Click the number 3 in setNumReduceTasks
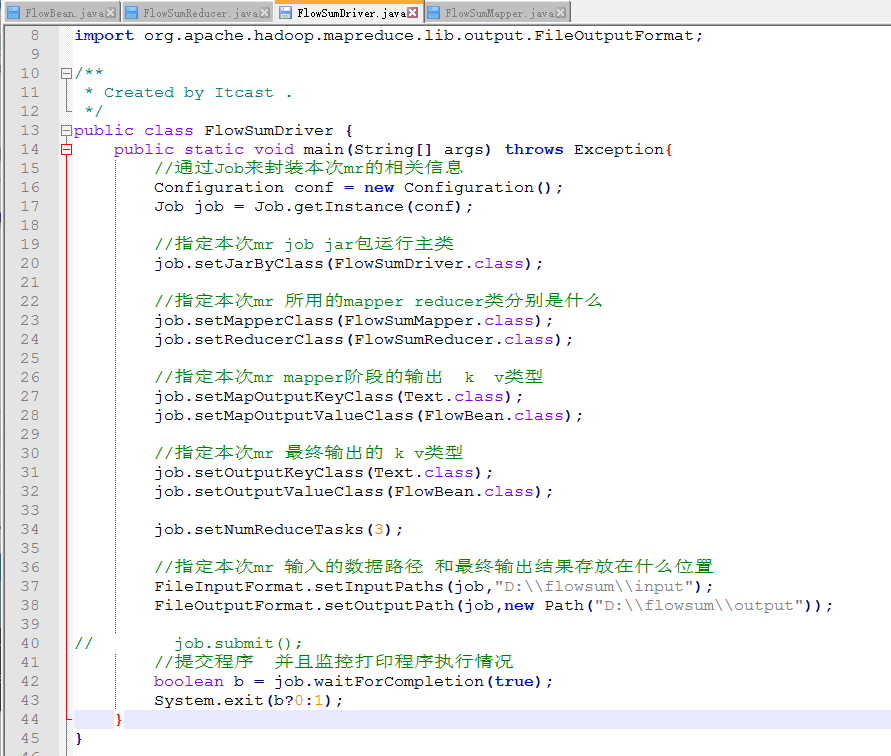 pos(378,529)
